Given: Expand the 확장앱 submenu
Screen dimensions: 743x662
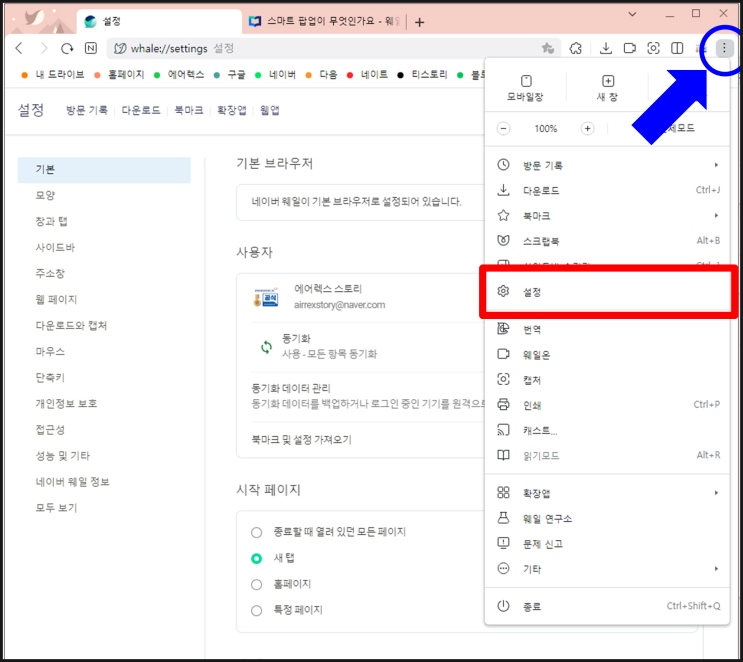Looking at the screenshot, I should tap(607, 493).
